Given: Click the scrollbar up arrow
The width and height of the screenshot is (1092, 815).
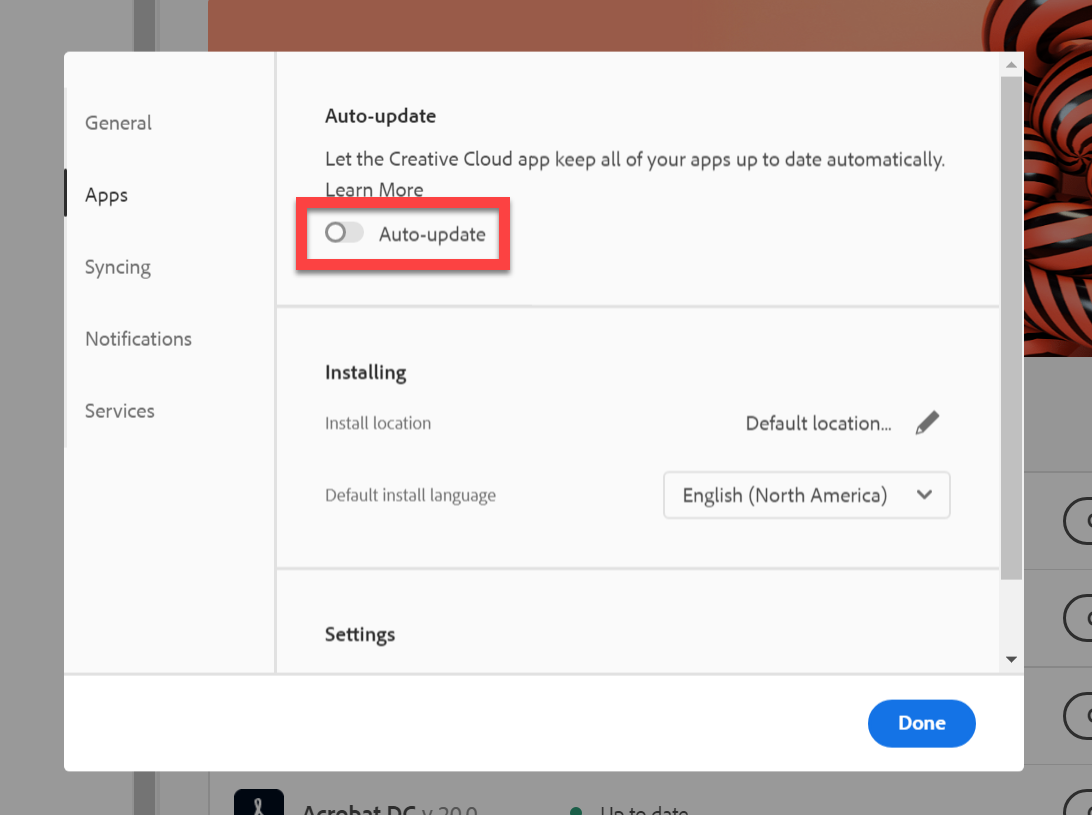Looking at the screenshot, I should click(1011, 64).
